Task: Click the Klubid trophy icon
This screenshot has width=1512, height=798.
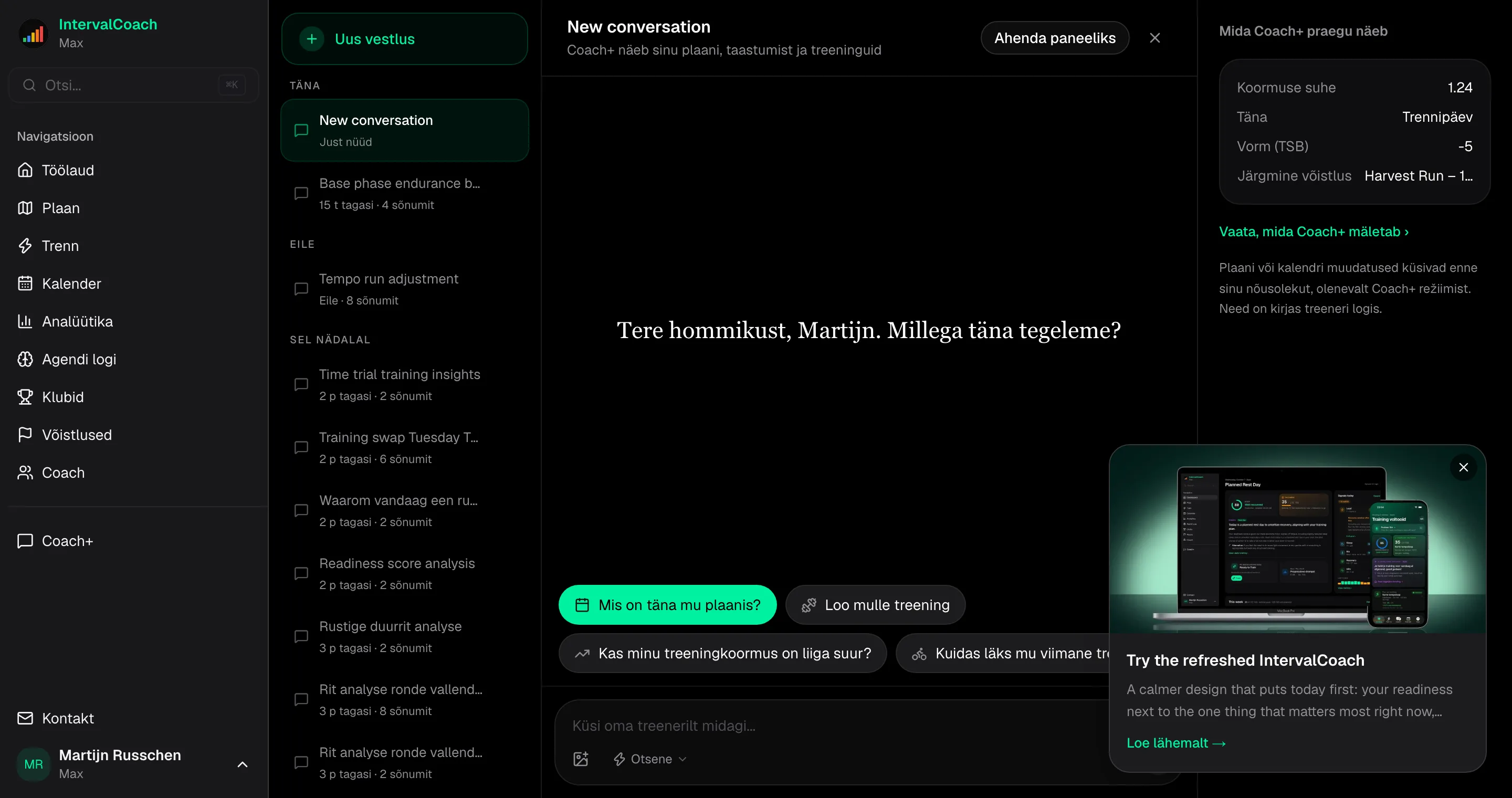Action: point(25,397)
